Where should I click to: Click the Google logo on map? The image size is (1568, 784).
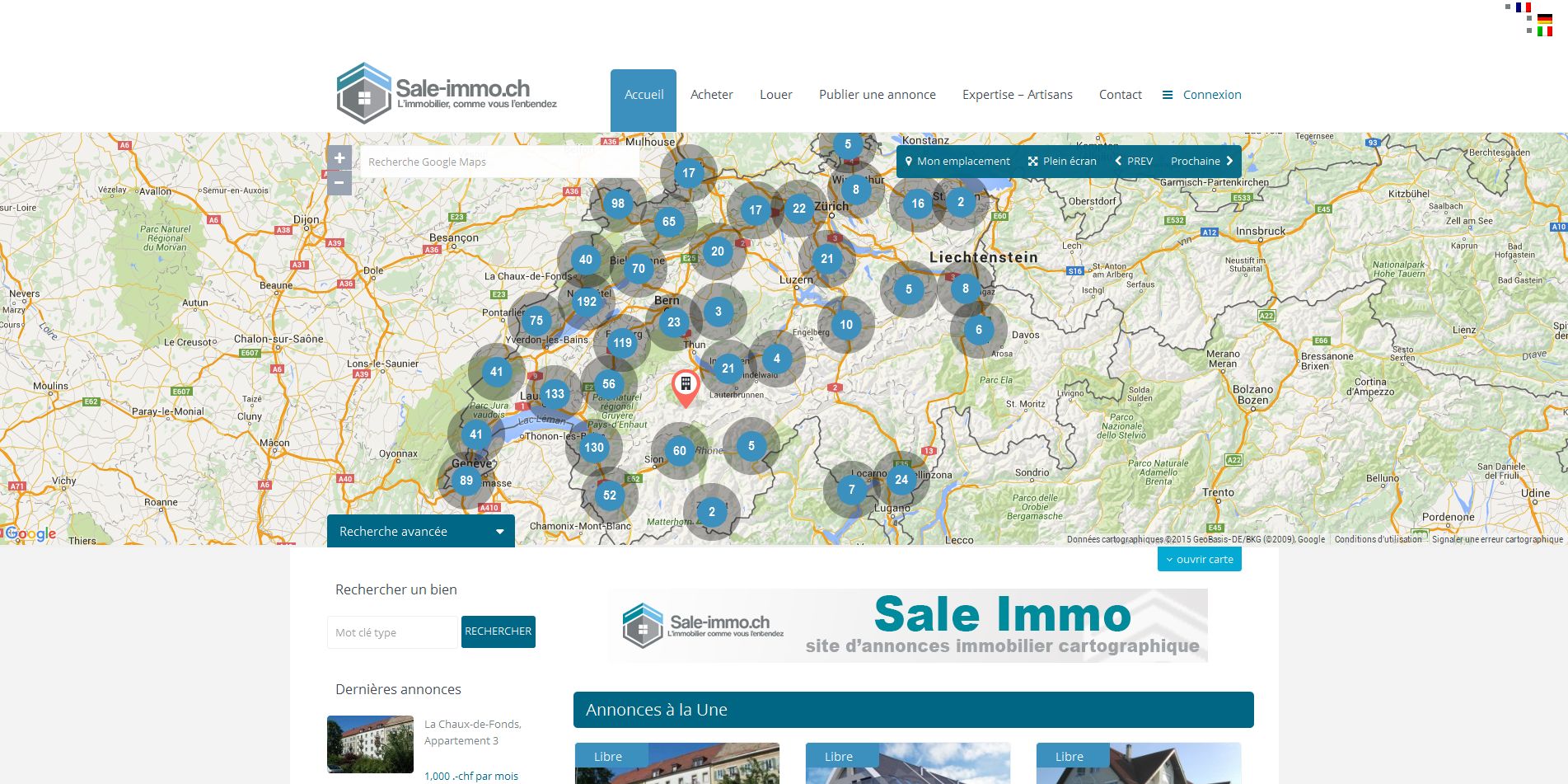(x=30, y=533)
